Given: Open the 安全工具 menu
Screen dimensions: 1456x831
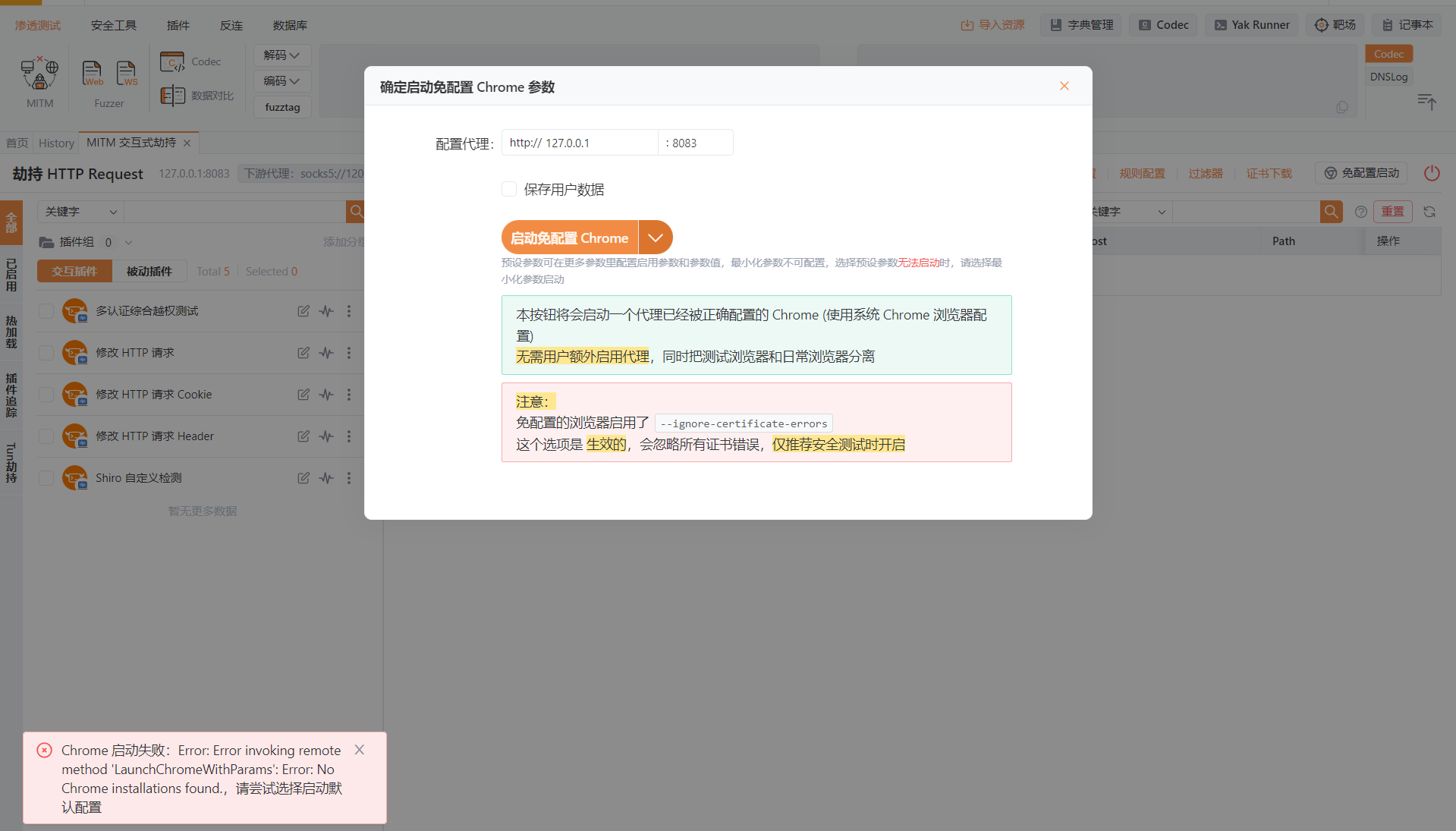Looking at the screenshot, I should pos(114,25).
